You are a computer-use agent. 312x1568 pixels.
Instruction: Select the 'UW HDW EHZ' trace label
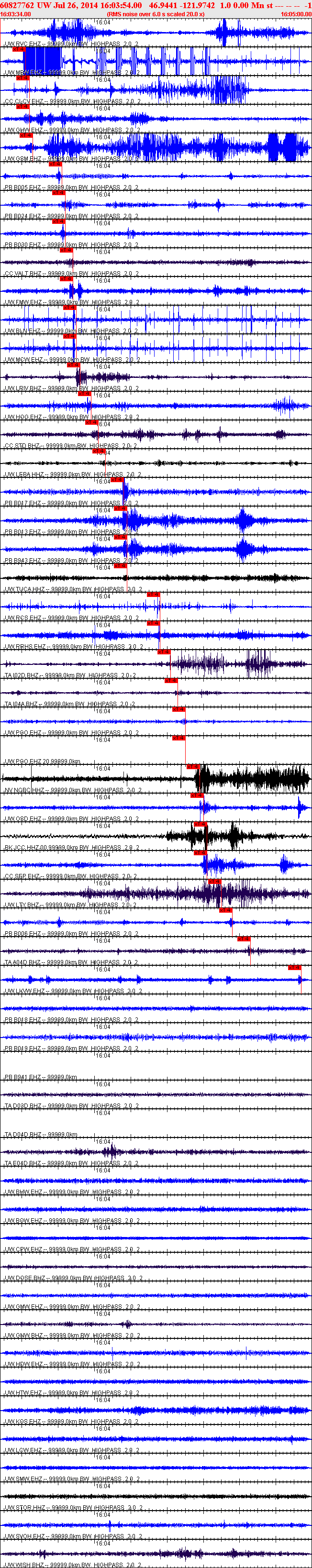72,1365
